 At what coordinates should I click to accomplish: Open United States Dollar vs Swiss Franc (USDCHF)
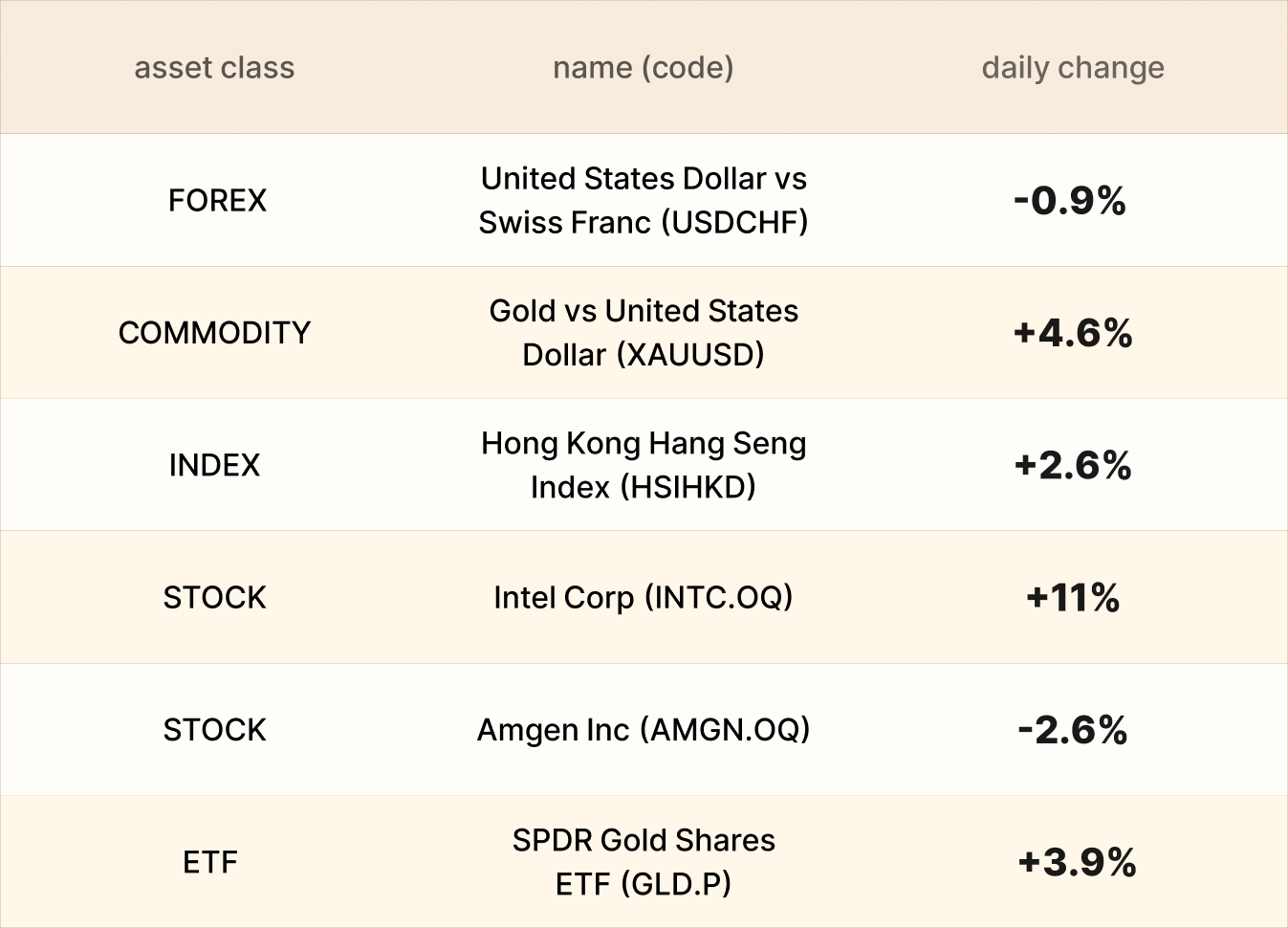644,200
